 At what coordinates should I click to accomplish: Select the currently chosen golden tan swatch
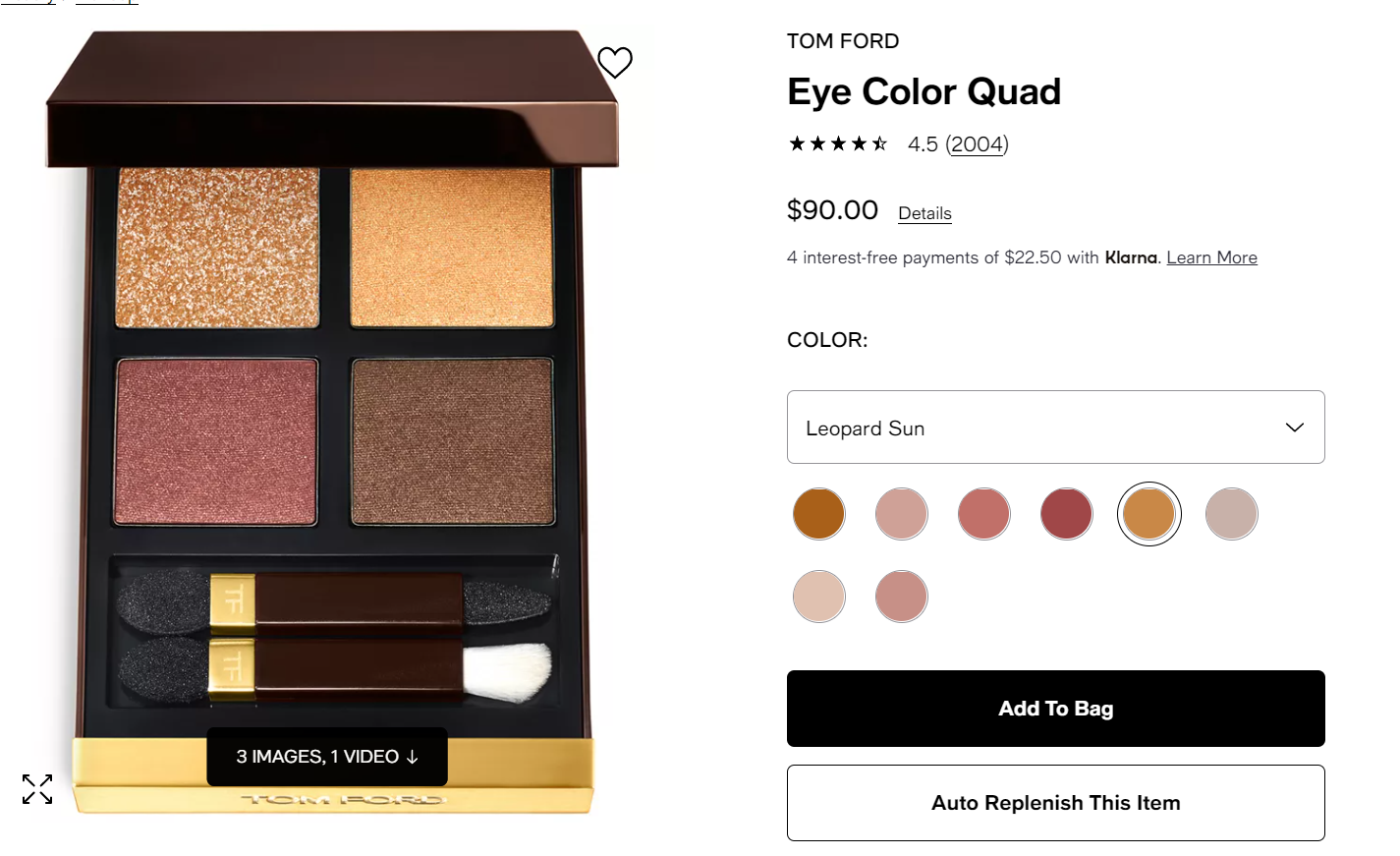coord(1149,514)
